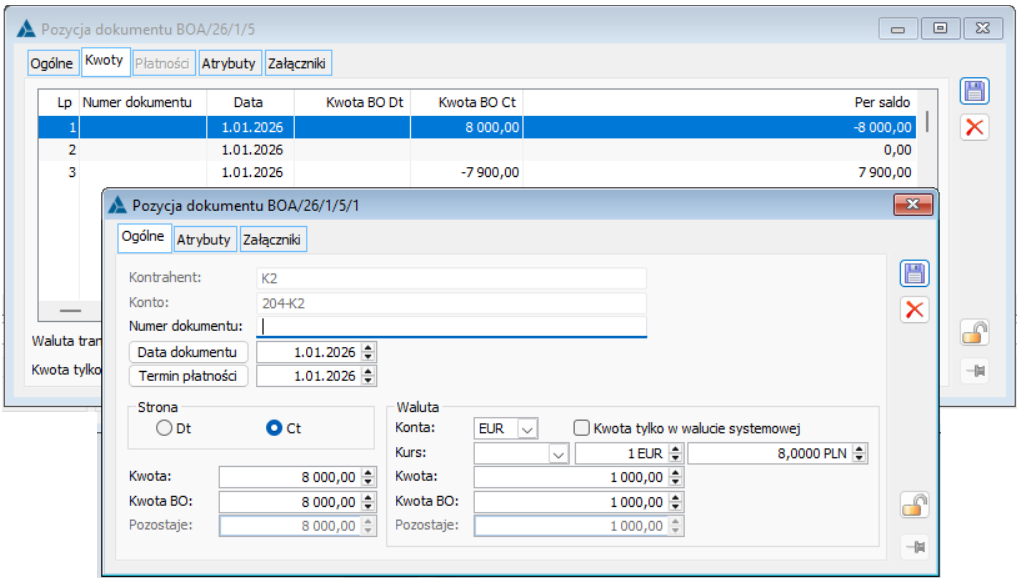Close the BOA/26/1/5/1 dialog window
The height and width of the screenshot is (579, 1021).
point(913,205)
